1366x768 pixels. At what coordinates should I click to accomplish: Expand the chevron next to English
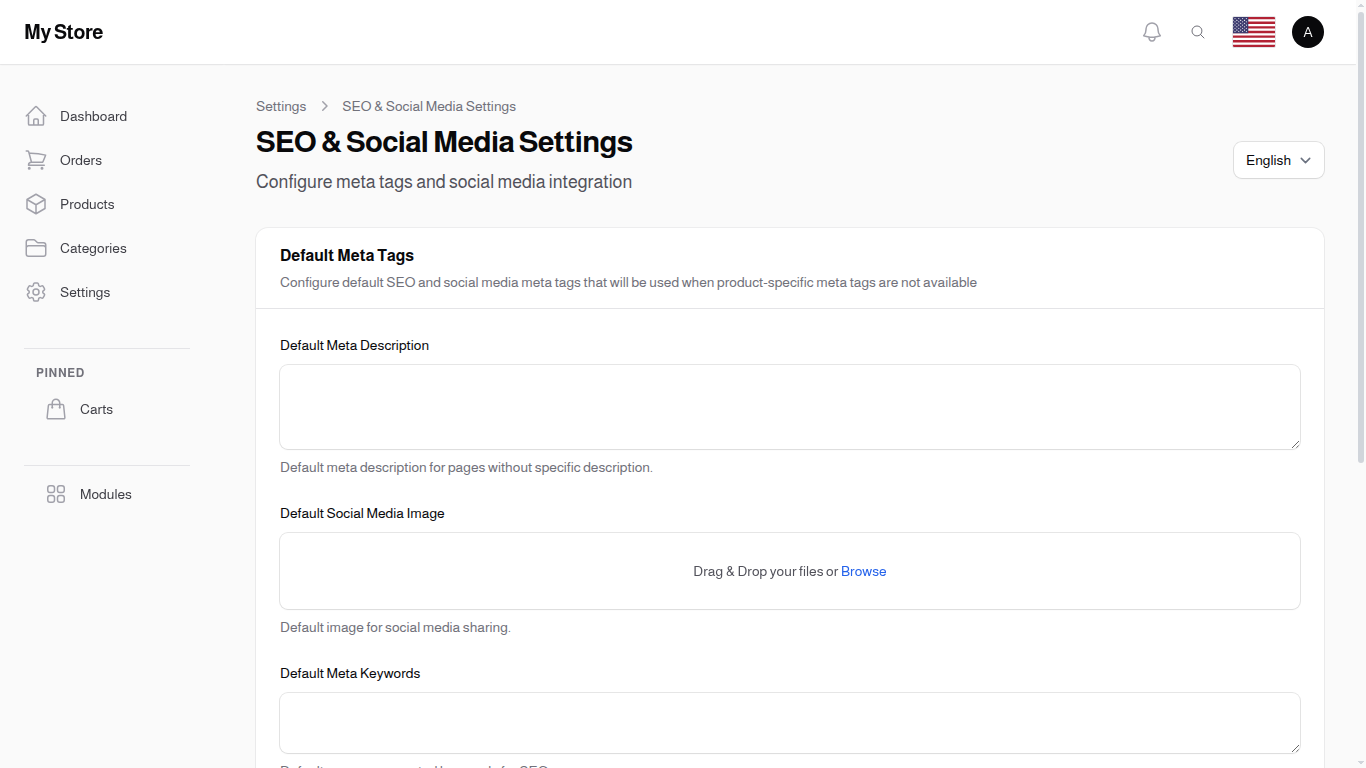coord(1307,160)
